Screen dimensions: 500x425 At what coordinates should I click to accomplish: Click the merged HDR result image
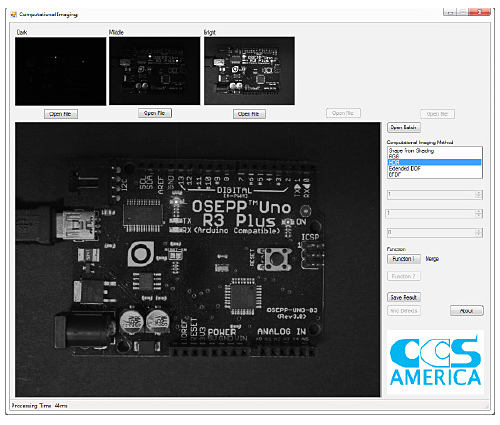click(x=198, y=259)
